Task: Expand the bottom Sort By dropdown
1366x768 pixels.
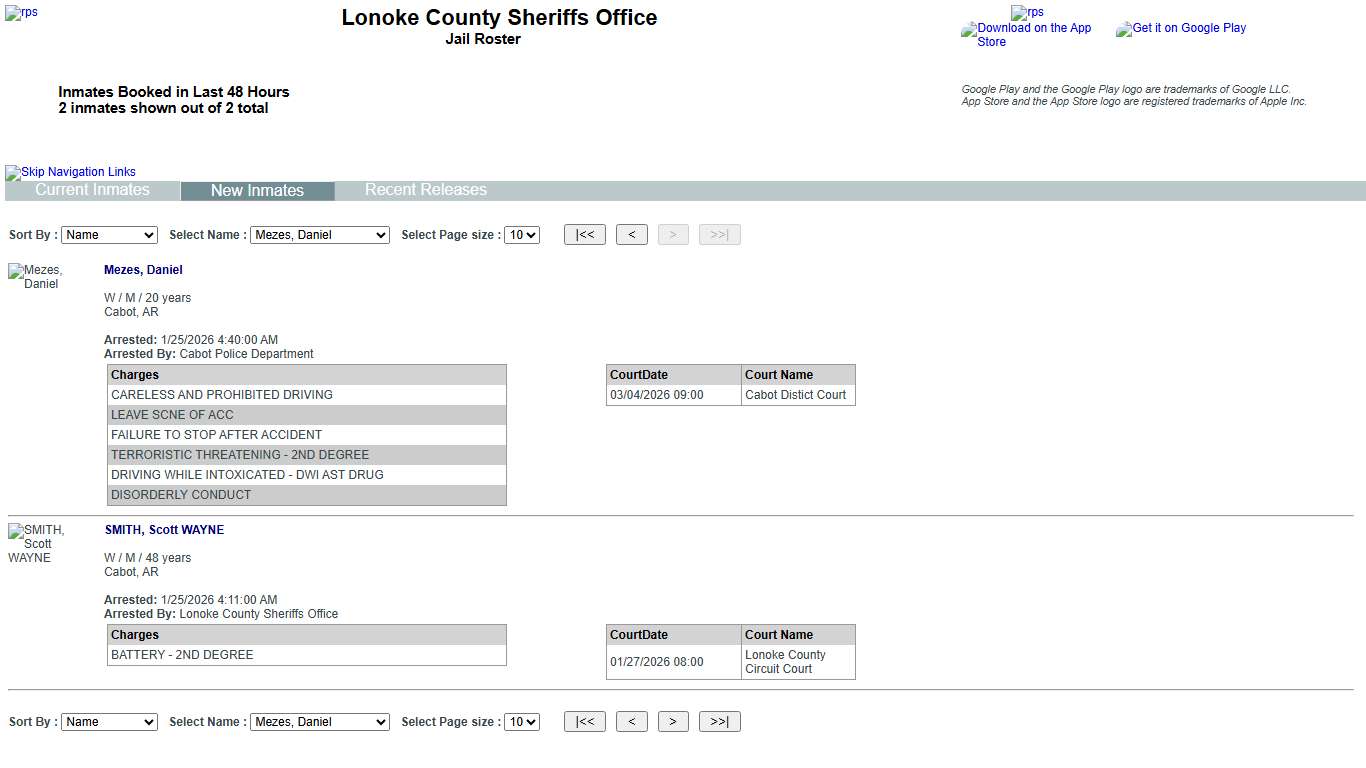Action: tap(109, 722)
